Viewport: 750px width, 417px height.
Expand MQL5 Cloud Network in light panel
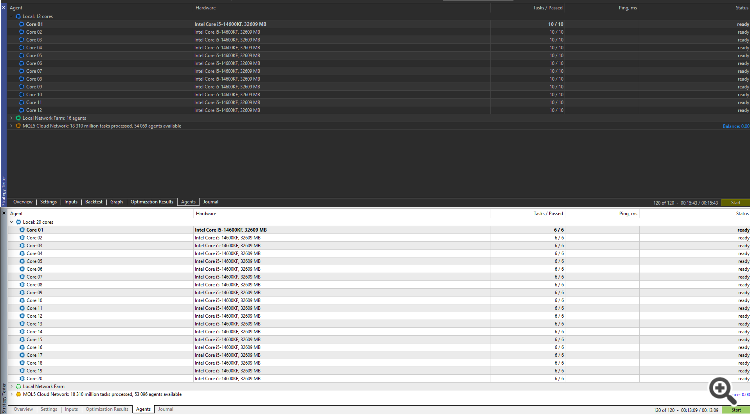12,395
